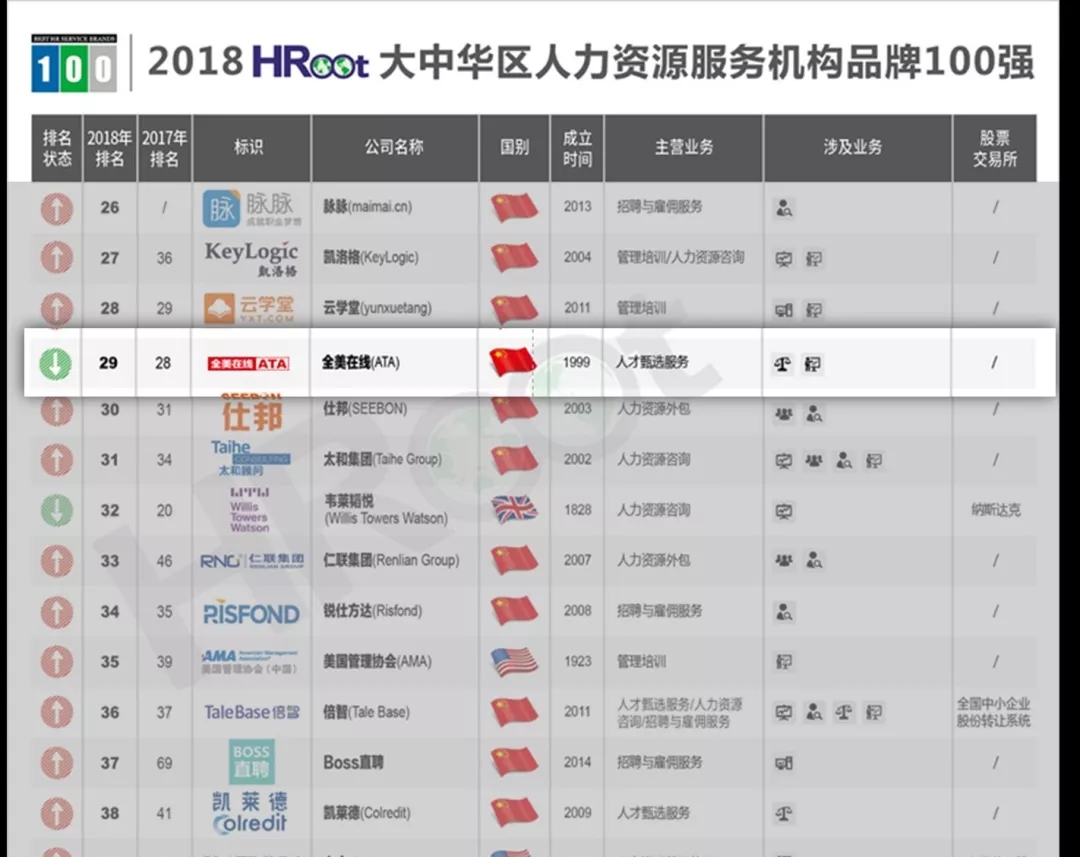Click the 主营业务 column header
The image size is (1080, 857).
pos(684,147)
